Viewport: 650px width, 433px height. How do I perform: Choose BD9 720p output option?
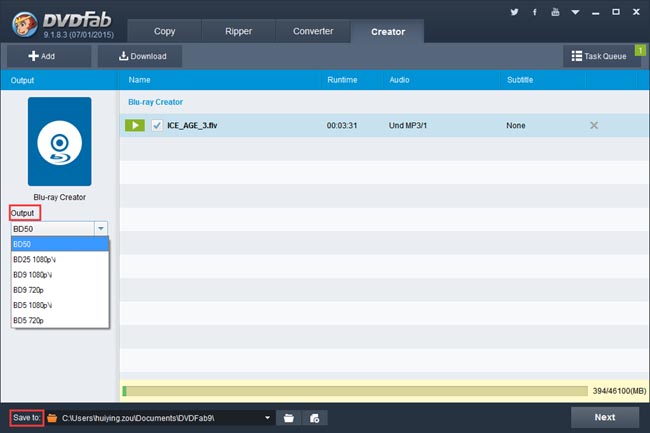60,290
